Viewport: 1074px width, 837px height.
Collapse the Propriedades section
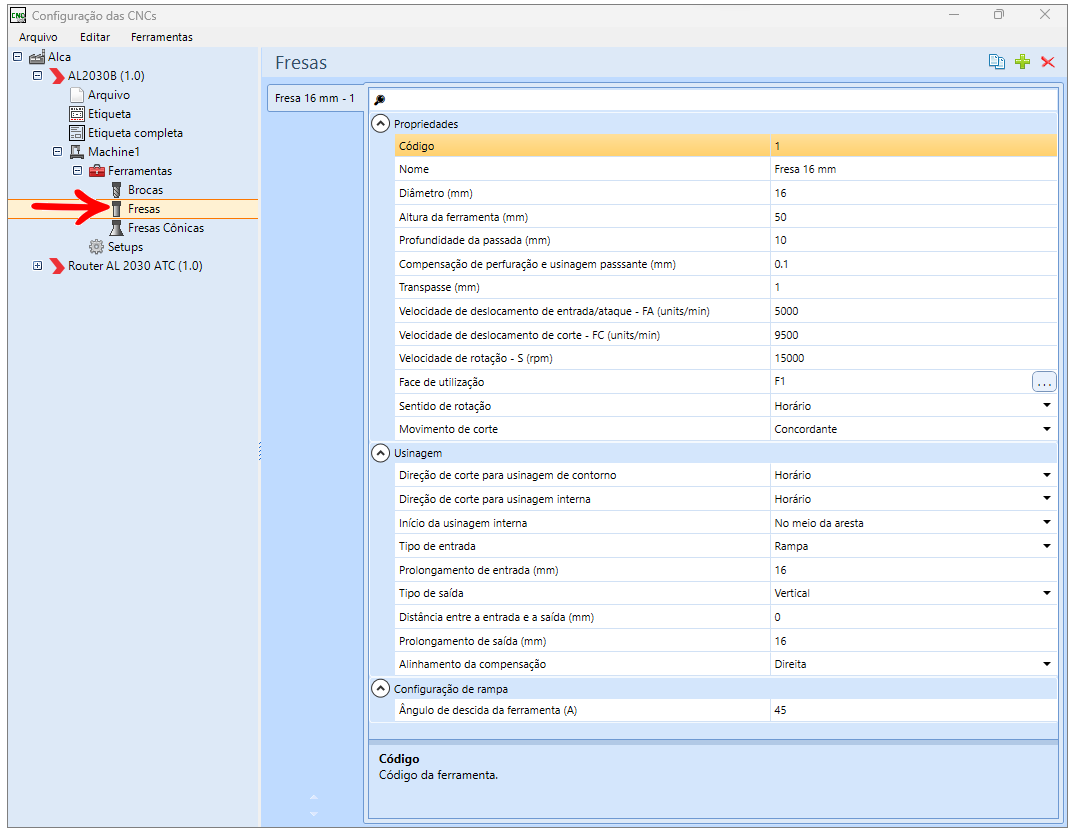point(380,124)
